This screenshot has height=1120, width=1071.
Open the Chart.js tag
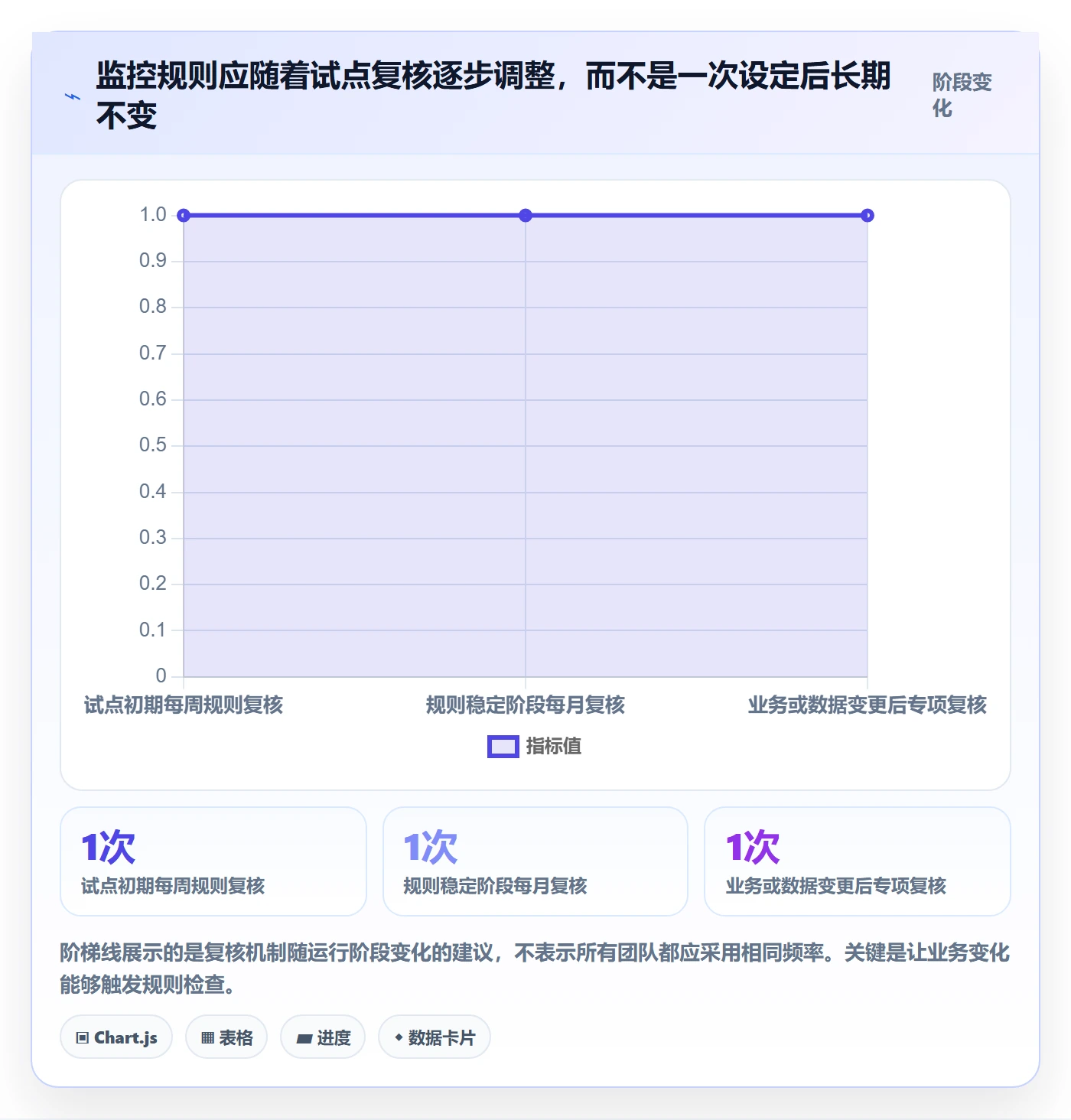[116, 1037]
